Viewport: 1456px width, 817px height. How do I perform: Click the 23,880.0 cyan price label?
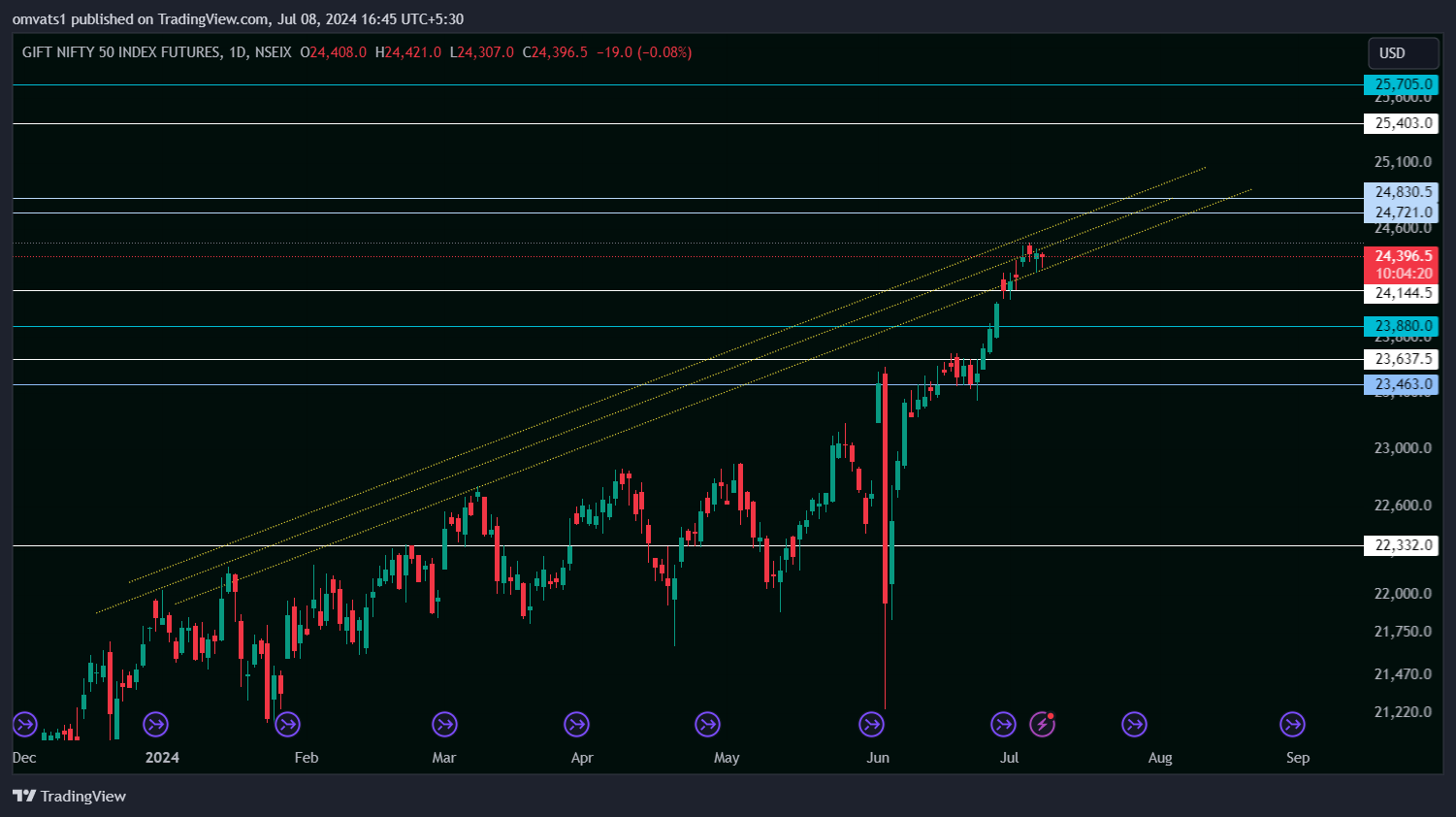coord(1402,326)
